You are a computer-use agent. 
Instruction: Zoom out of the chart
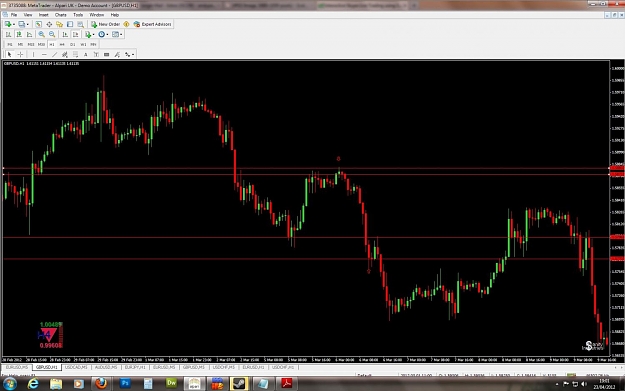[52, 34]
